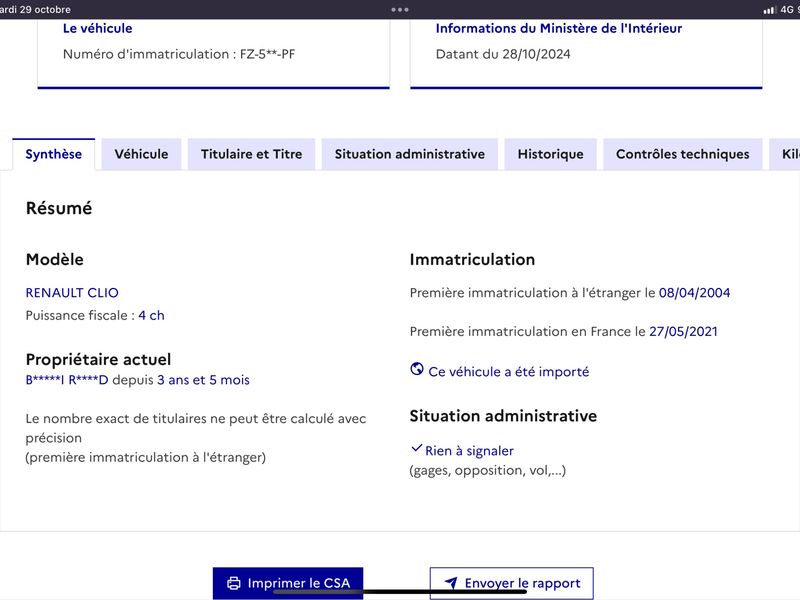Screen dimensions: 800x600
Task: Click the Le véhicule card heading
Action: (97, 28)
